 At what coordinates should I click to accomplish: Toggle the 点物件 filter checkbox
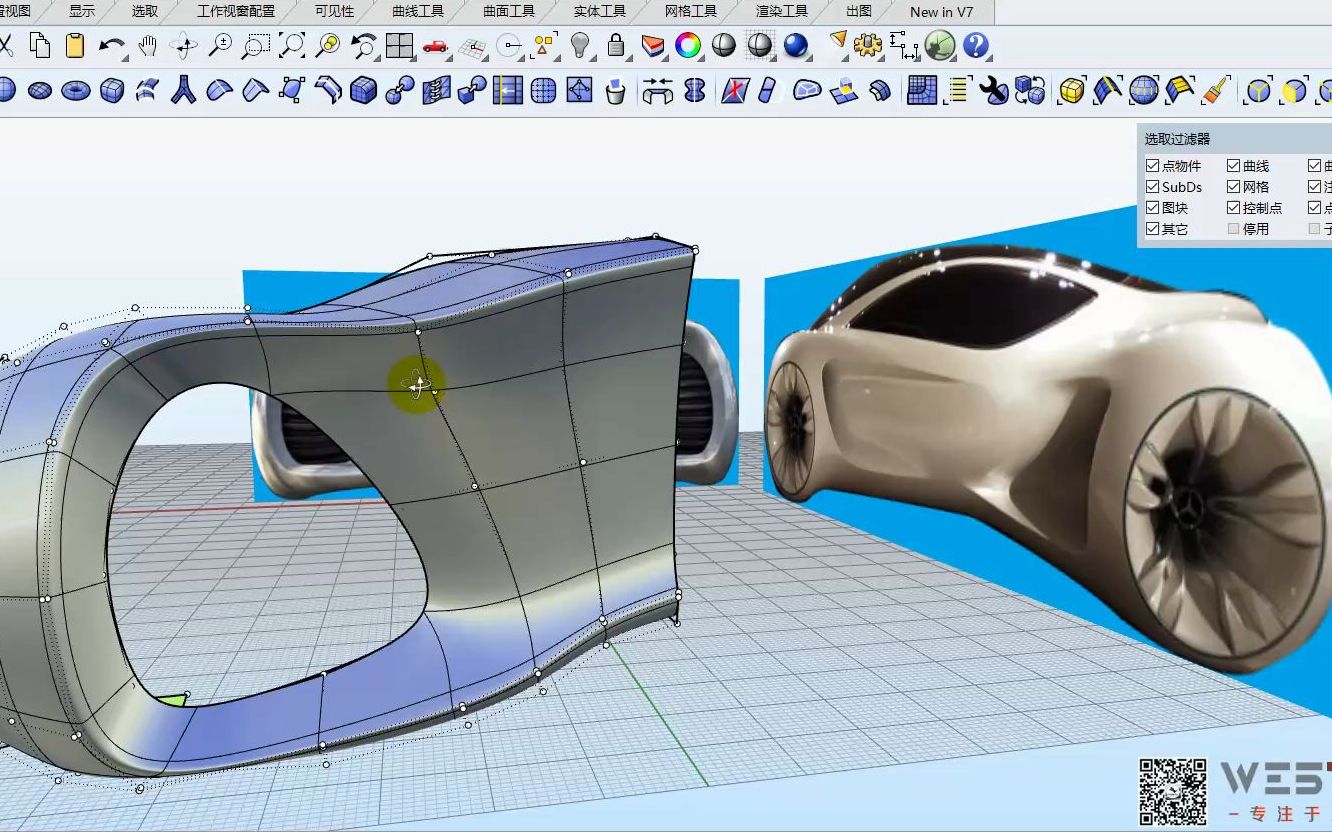(x=1153, y=166)
